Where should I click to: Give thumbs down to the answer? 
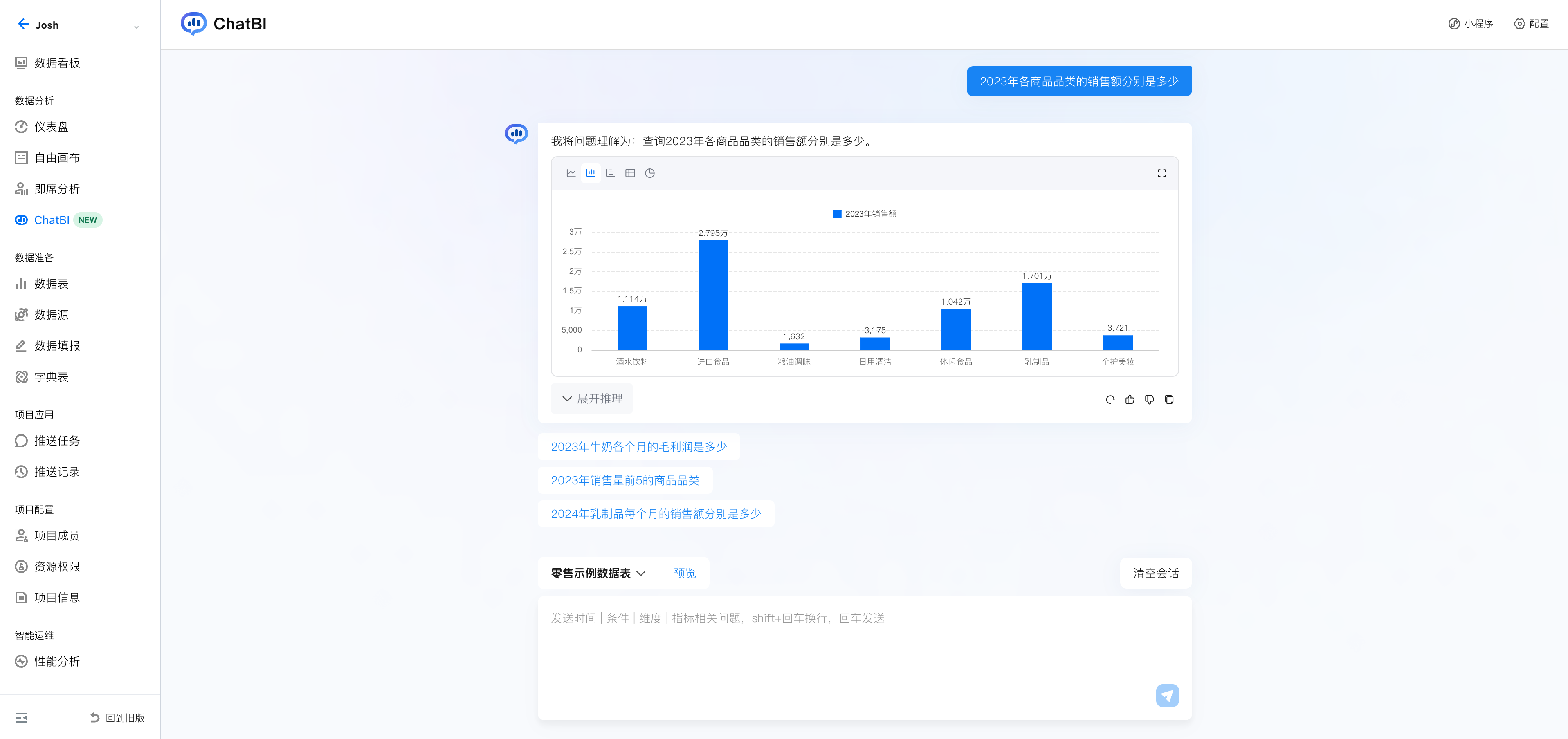click(1149, 400)
